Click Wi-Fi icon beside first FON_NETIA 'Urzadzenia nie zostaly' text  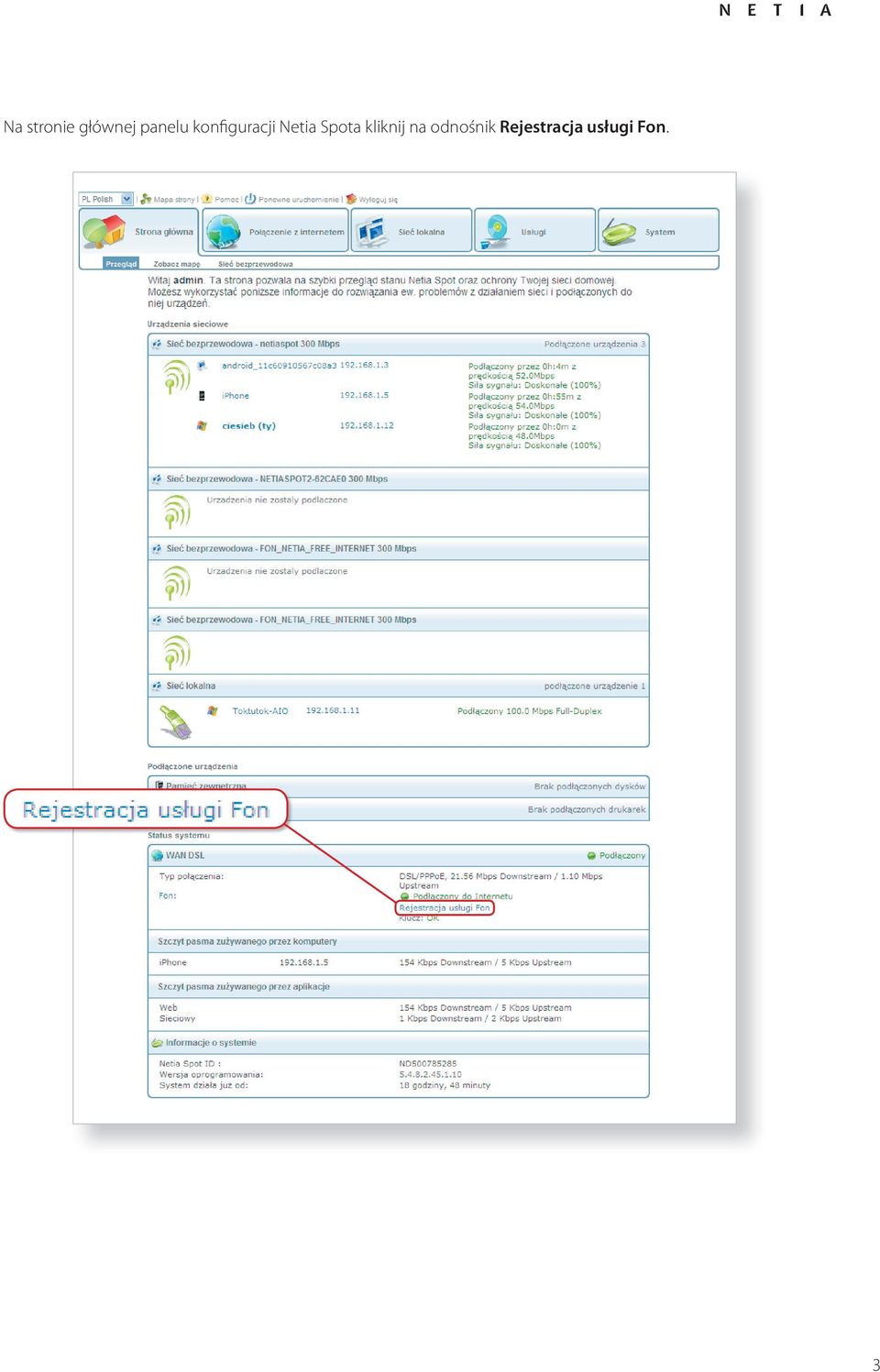[x=176, y=582]
